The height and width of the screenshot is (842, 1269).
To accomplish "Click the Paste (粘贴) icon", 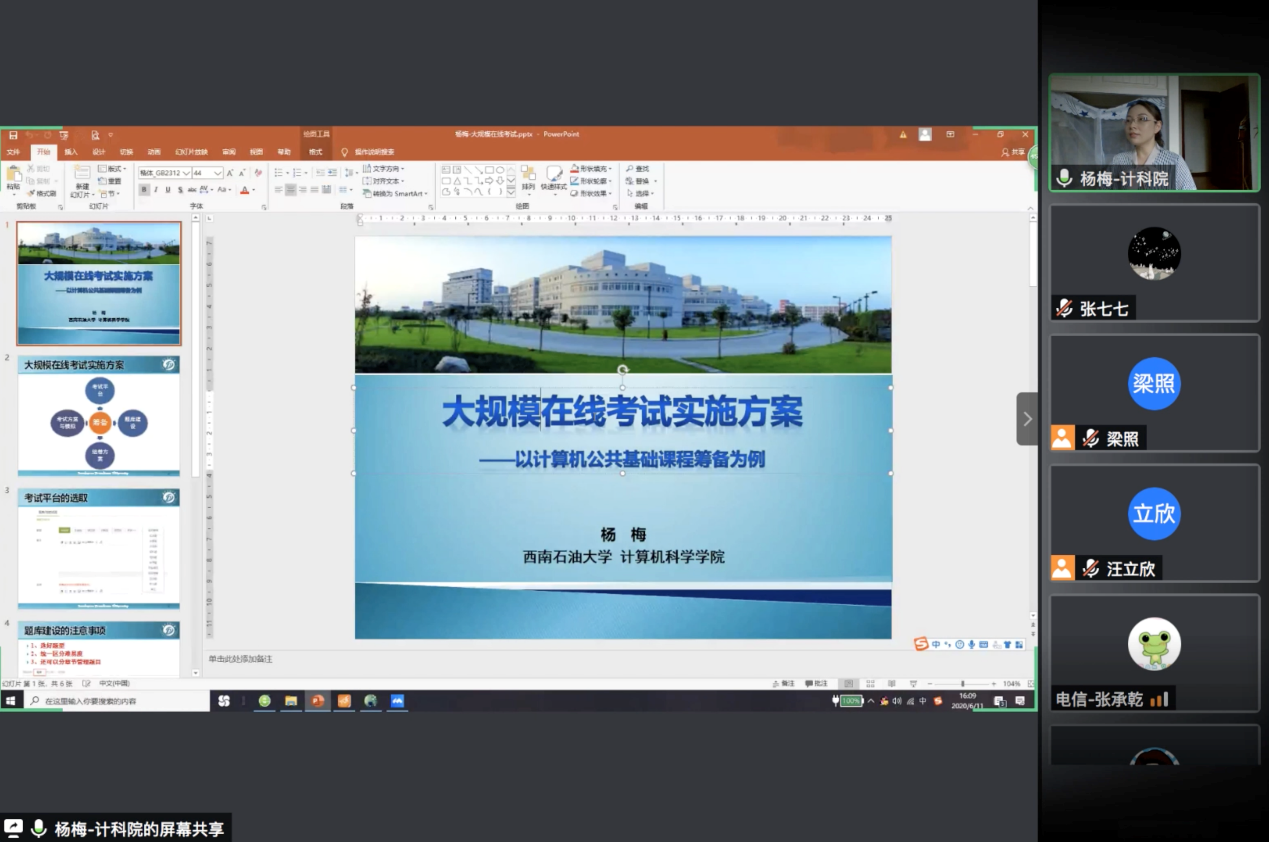I will click(13, 176).
